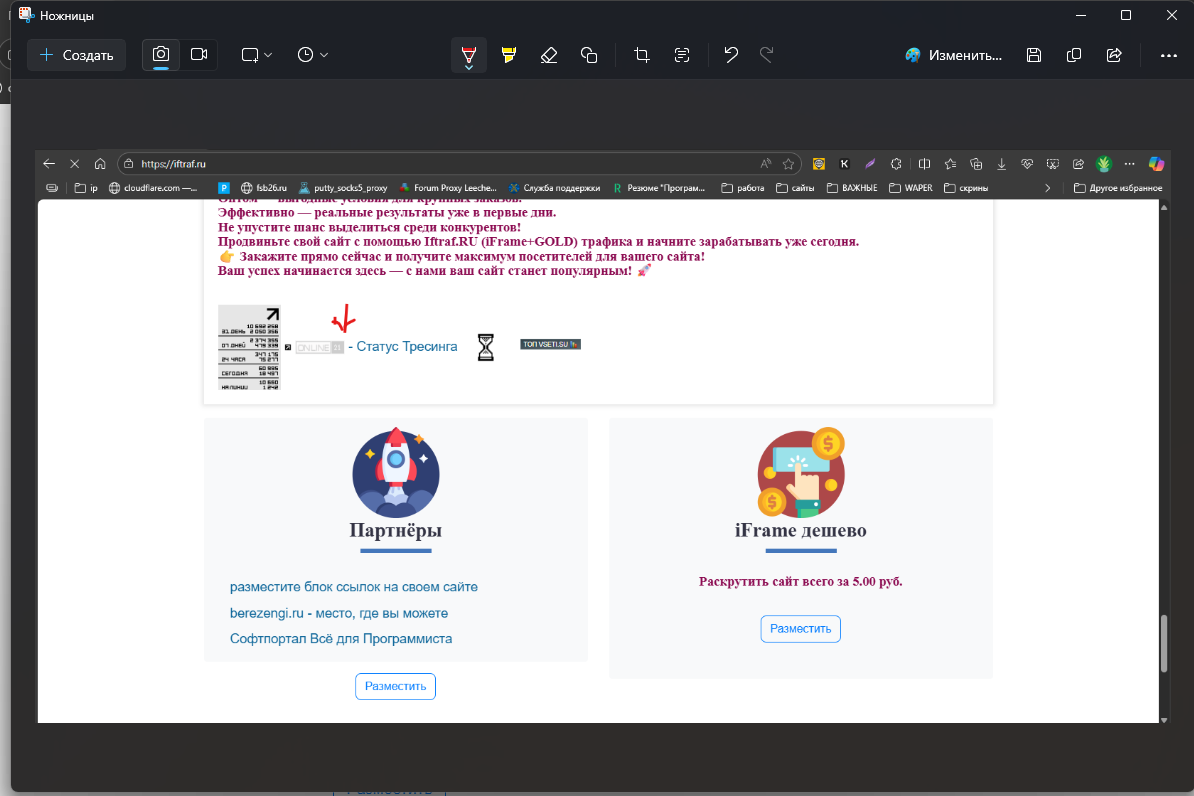Click the TOP VSETI.SU banner
This screenshot has width=1194, height=796.
coord(551,344)
